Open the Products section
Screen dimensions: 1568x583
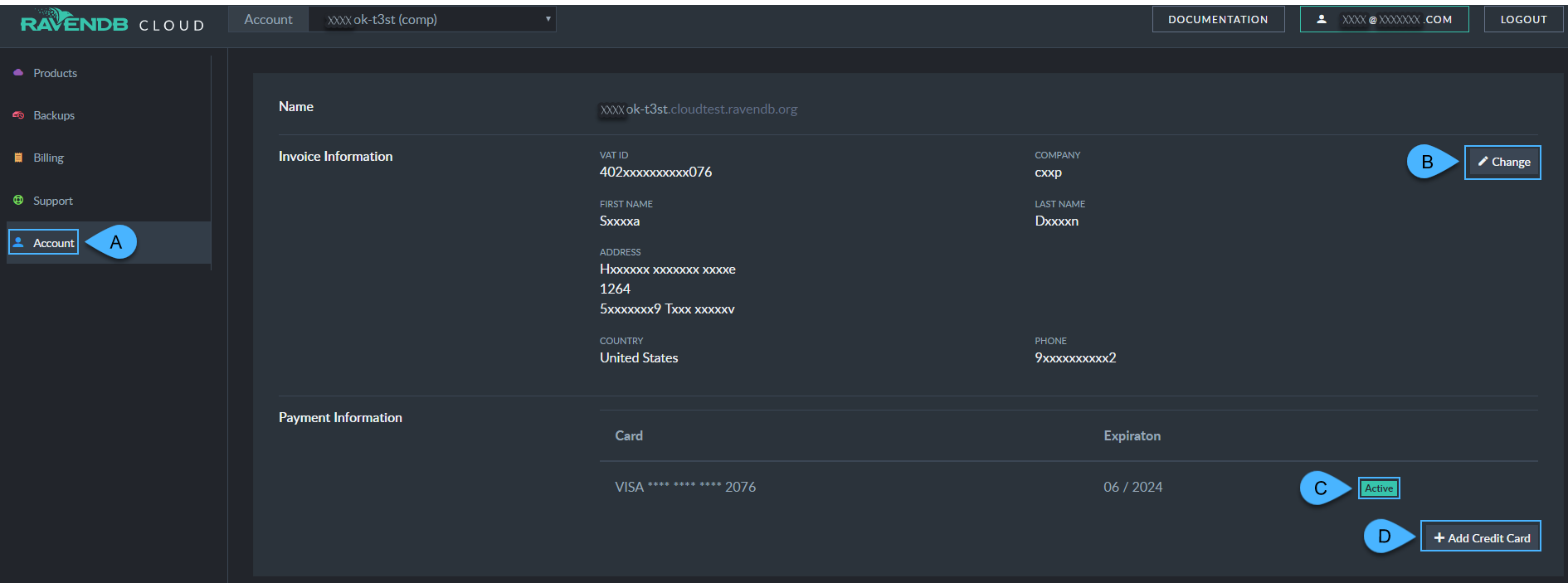[55, 73]
